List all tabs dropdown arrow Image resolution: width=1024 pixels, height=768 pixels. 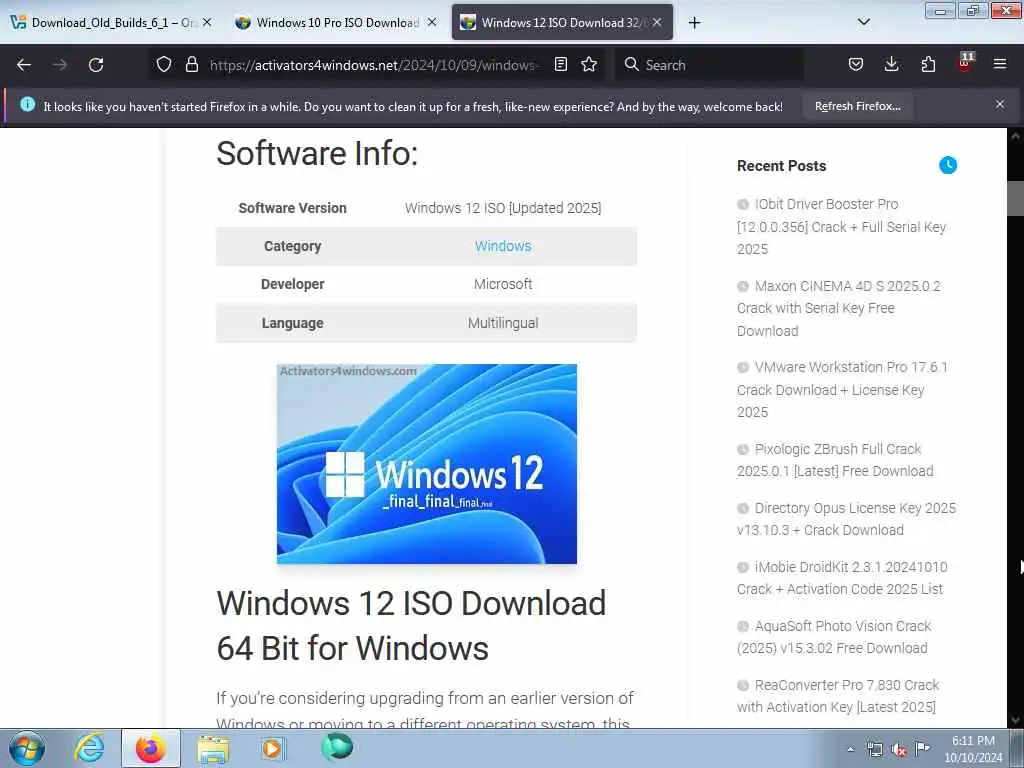(x=863, y=22)
